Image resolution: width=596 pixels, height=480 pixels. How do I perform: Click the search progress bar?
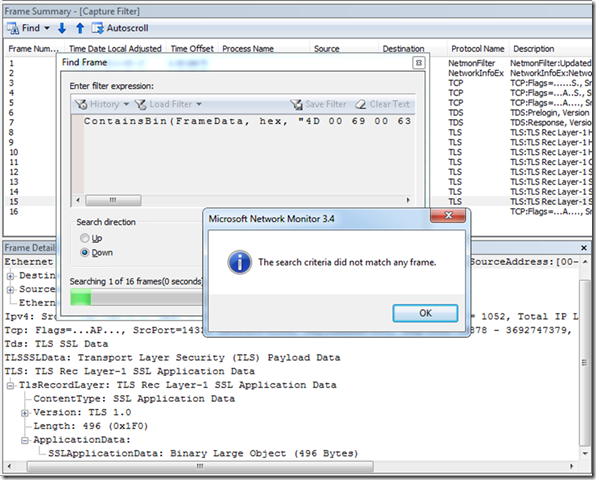pos(137,297)
